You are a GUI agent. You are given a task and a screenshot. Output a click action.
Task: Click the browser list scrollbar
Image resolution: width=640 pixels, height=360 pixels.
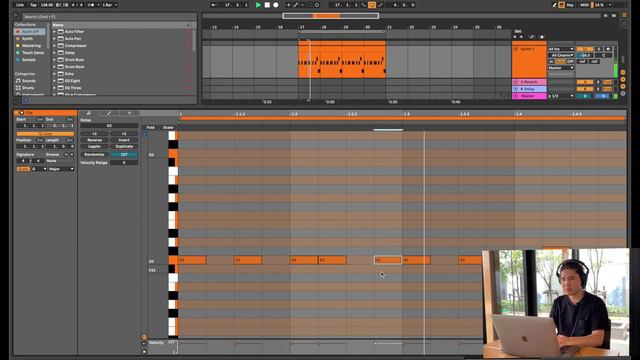(194, 40)
